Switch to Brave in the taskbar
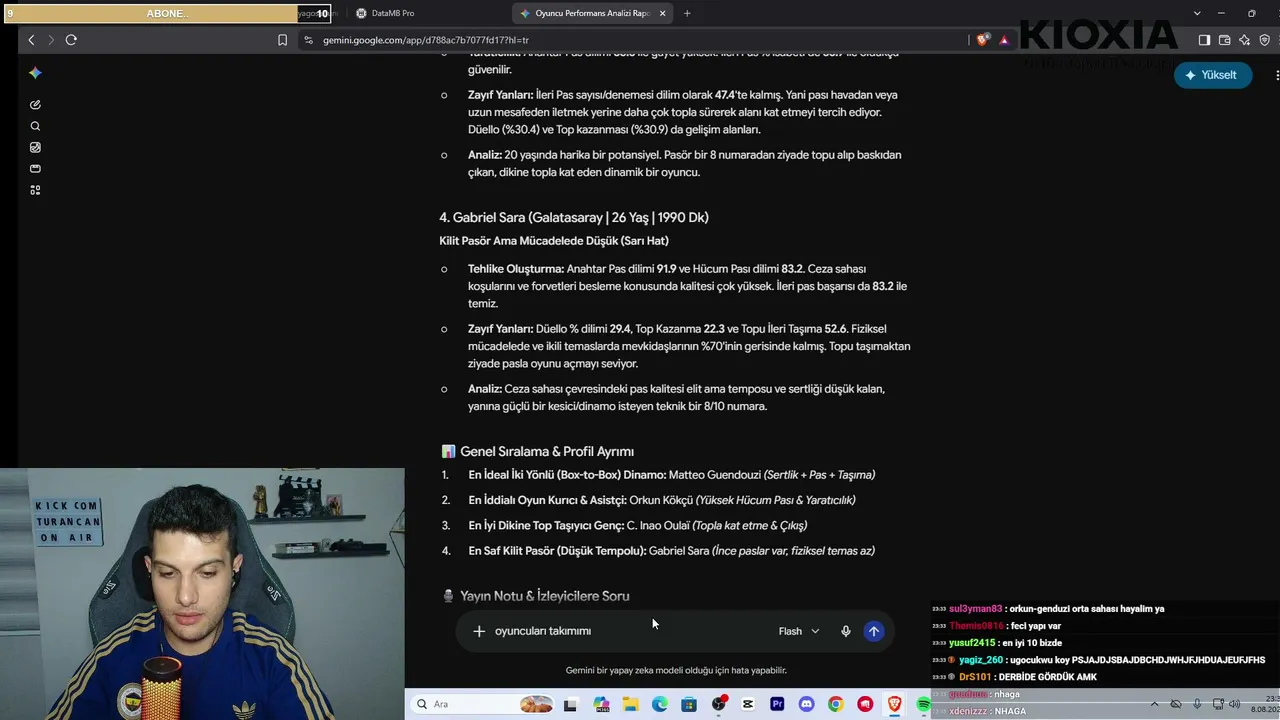 [x=895, y=704]
